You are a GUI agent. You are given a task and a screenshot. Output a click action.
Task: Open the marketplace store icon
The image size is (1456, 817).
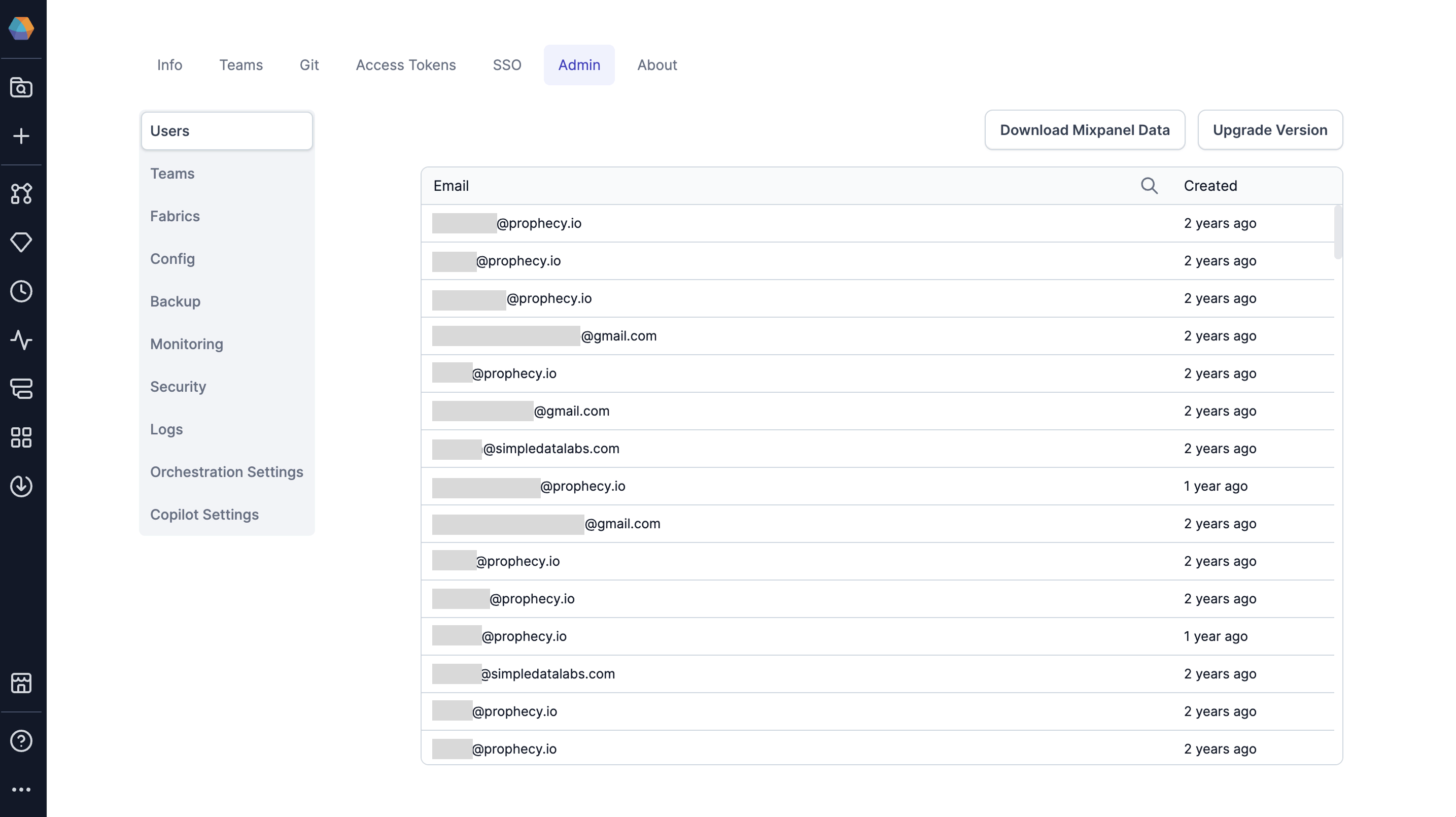point(21,683)
